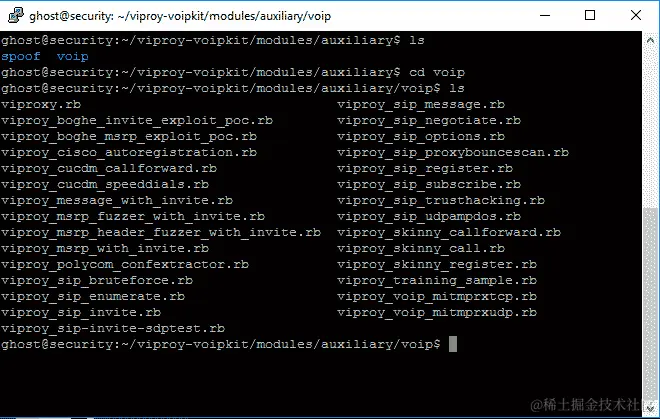The height and width of the screenshot is (419, 660).
Task: Select viproy_sip_udpampdos.rb
Action: [x=429, y=216]
